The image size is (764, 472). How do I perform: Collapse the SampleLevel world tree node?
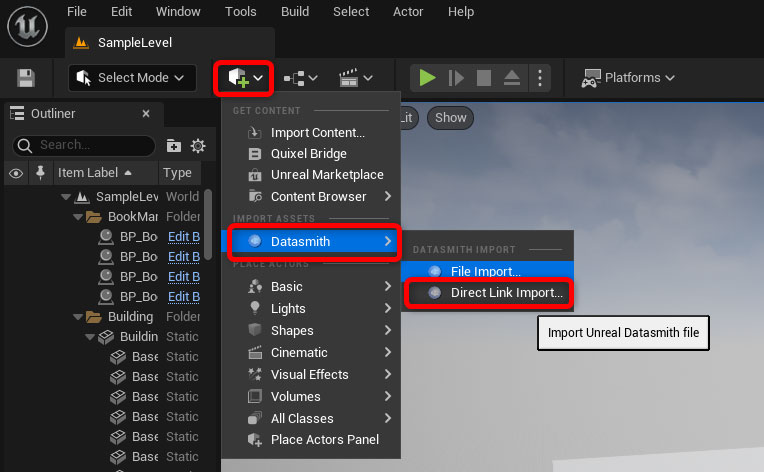coord(66,197)
